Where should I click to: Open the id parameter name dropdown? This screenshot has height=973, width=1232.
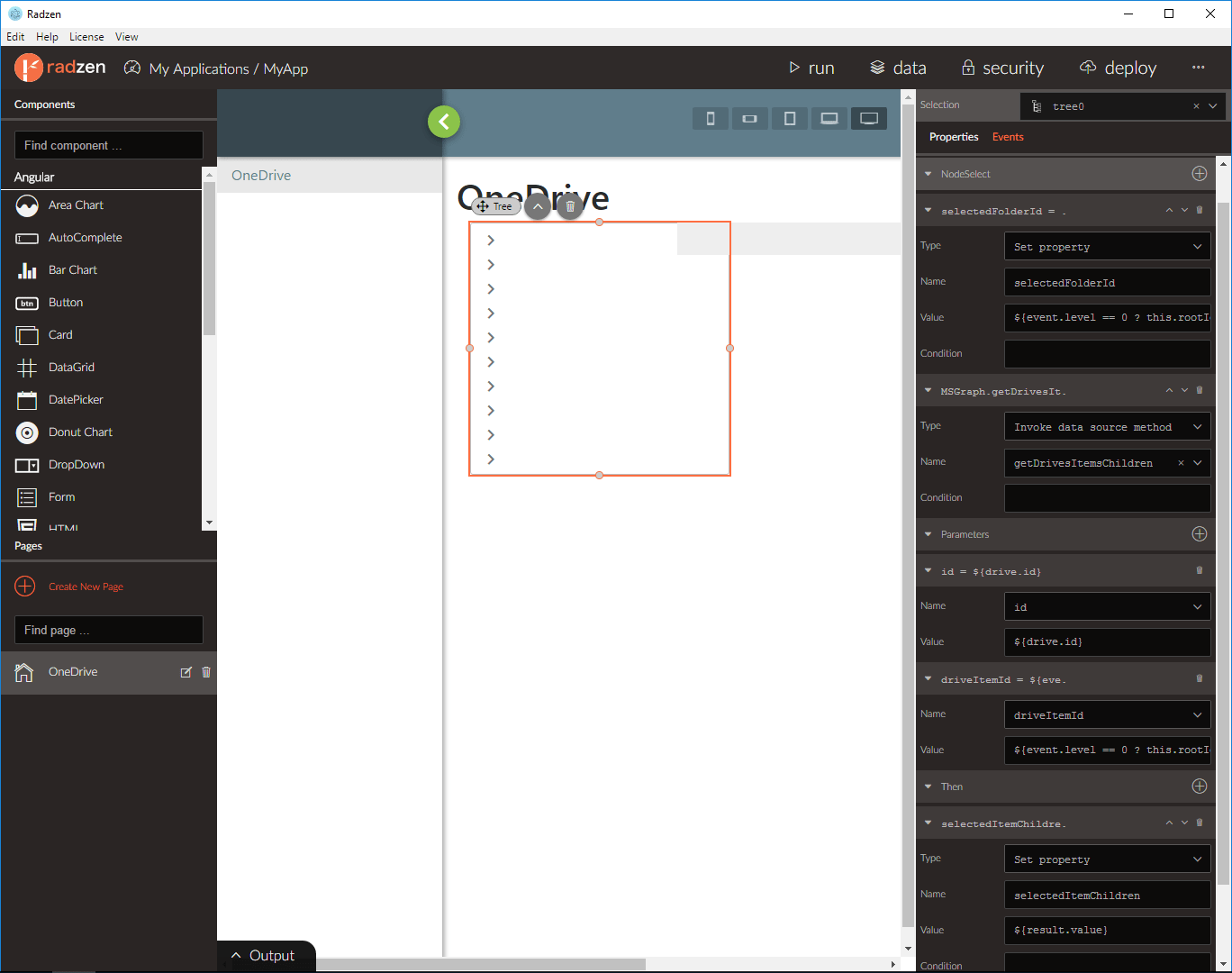coord(1198,606)
